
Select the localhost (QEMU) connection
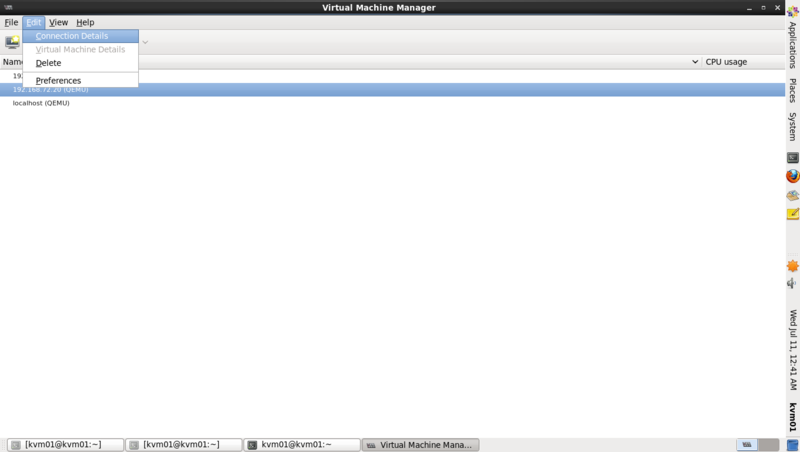tap(392, 103)
